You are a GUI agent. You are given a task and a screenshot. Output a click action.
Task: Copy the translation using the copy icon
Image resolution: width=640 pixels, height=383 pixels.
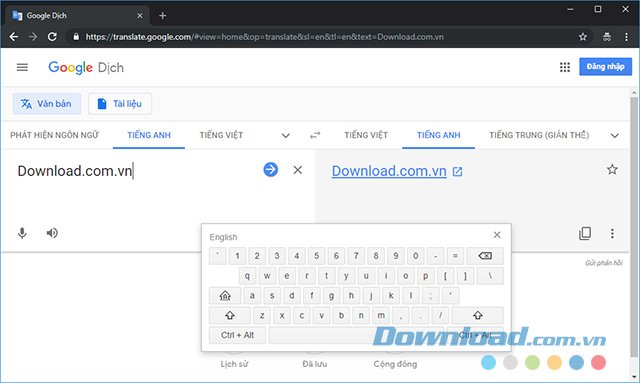585,233
